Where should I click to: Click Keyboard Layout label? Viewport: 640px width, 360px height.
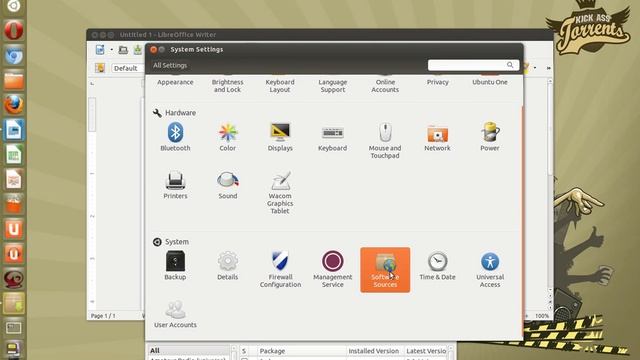(x=280, y=86)
